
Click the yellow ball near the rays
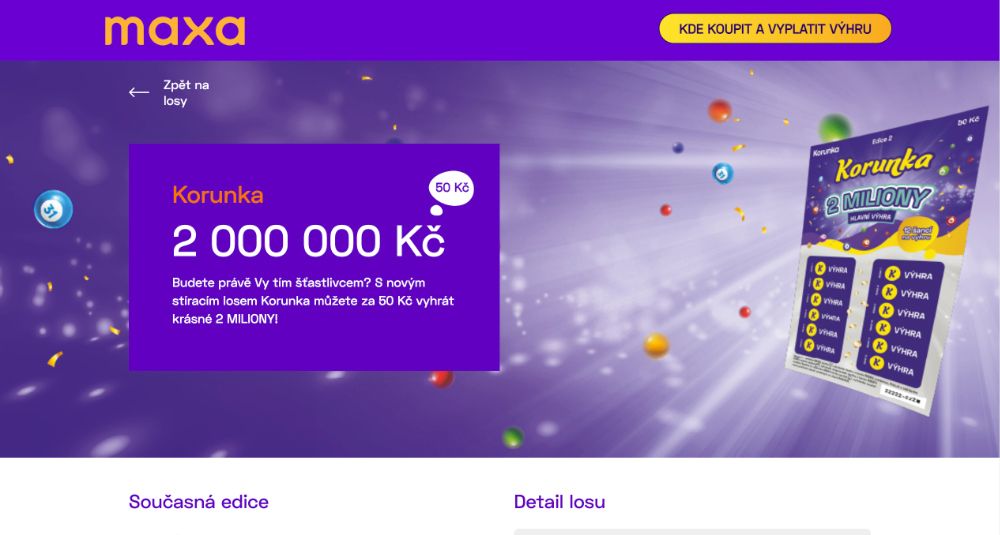tap(656, 345)
